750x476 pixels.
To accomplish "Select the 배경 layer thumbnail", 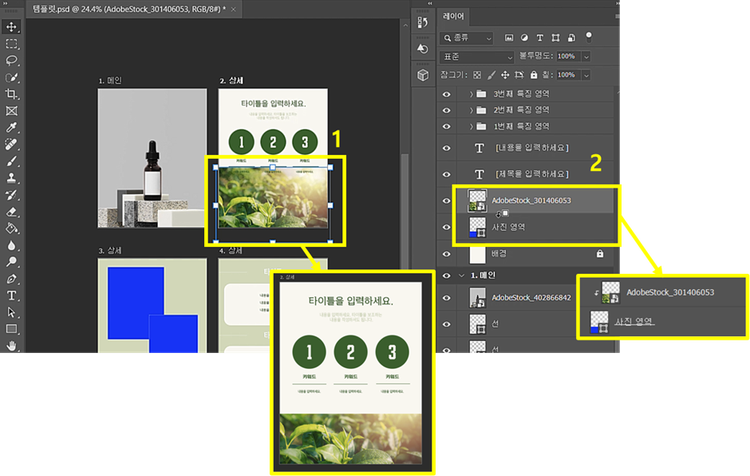I will point(477,254).
